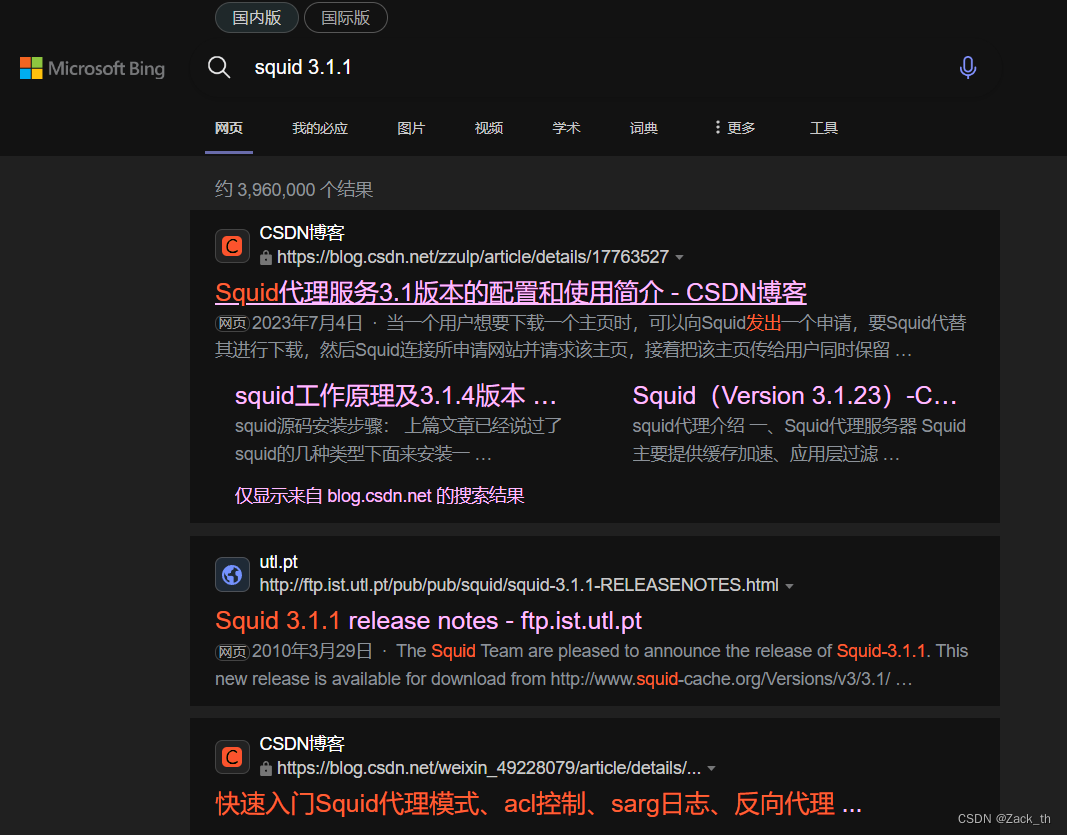The image size is (1067, 835).
Task: Click the three-dot icon next to 更多
Action: (717, 127)
